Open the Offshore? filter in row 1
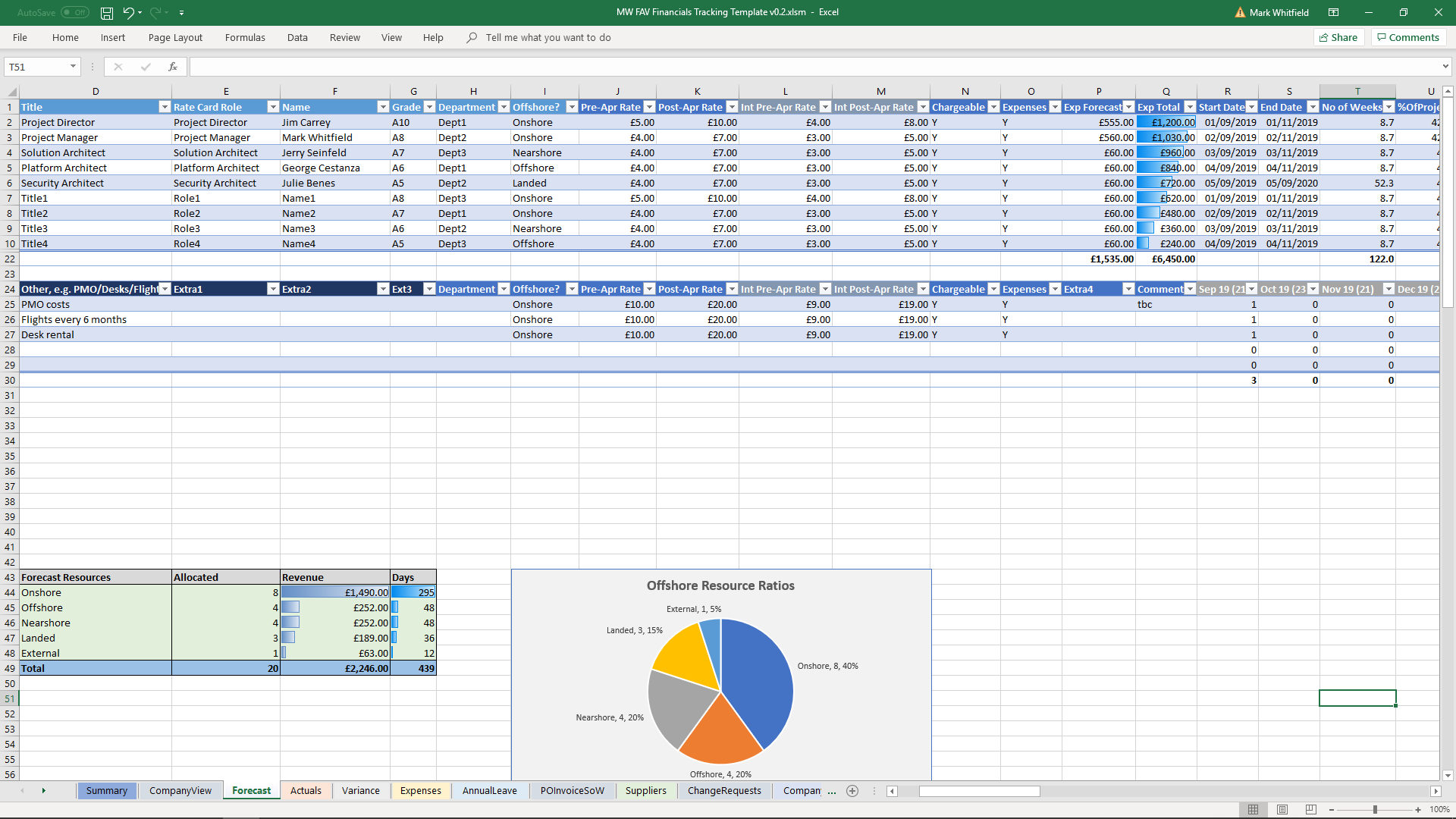 click(x=572, y=107)
